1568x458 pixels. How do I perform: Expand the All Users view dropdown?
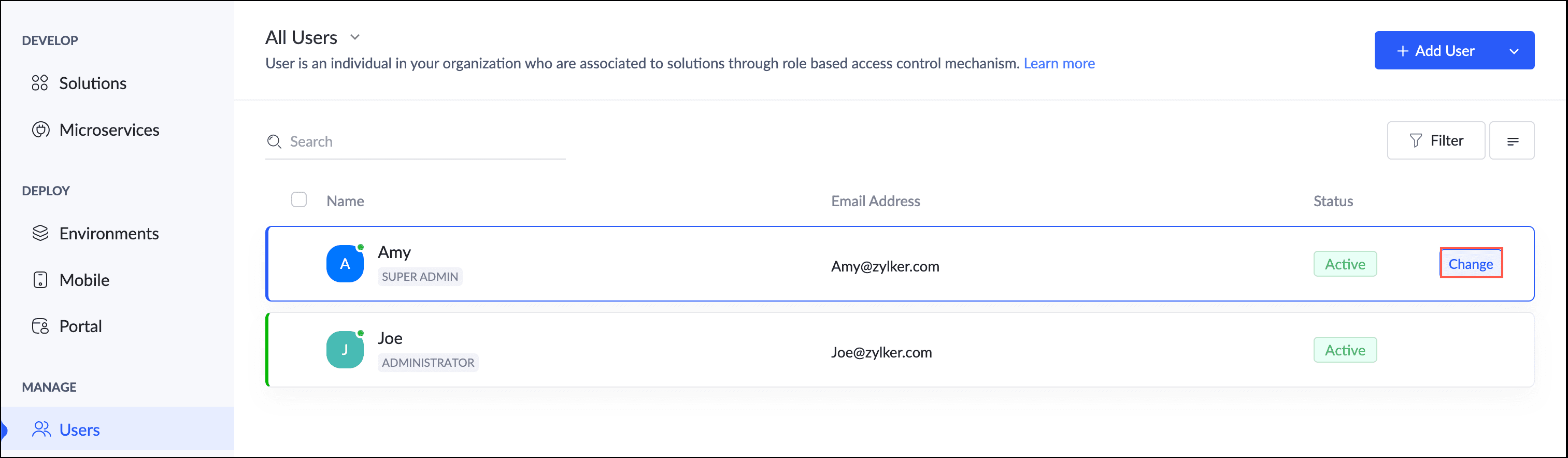(355, 37)
